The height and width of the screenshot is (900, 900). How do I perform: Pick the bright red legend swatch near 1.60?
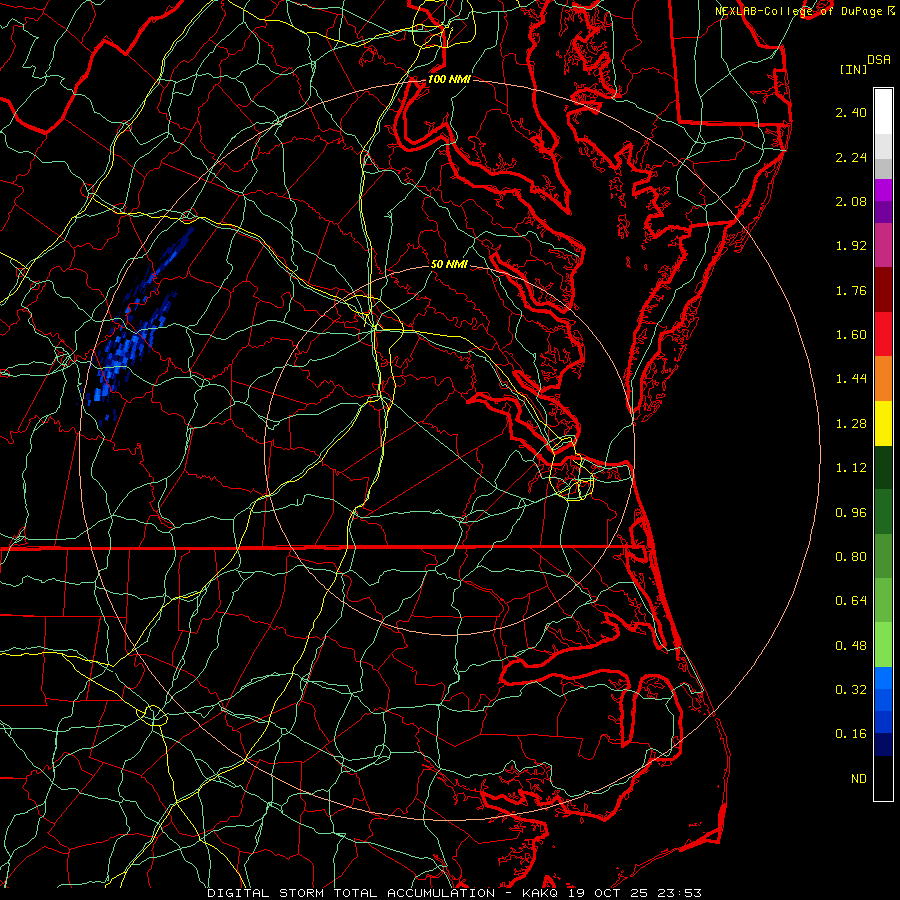(883, 334)
